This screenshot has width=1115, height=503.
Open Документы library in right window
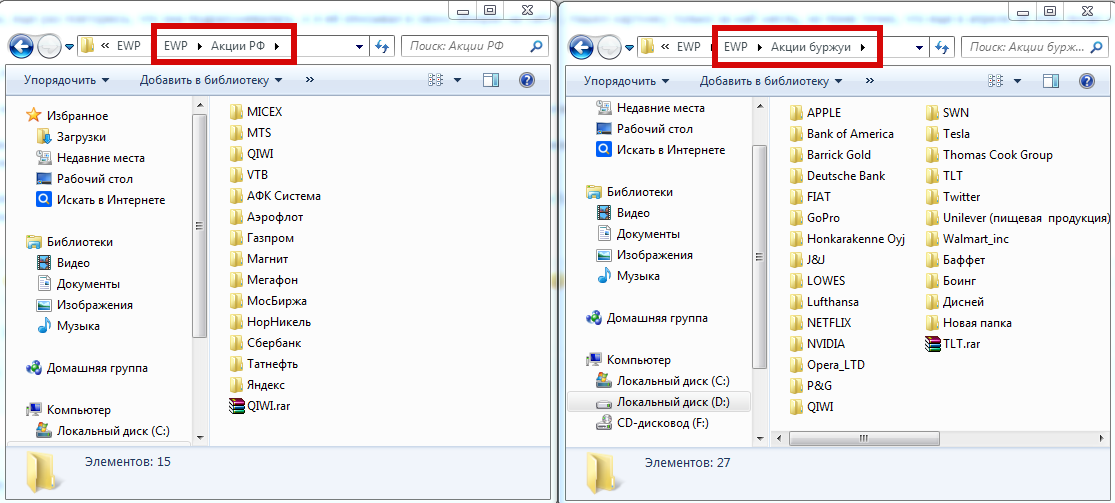[638, 233]
